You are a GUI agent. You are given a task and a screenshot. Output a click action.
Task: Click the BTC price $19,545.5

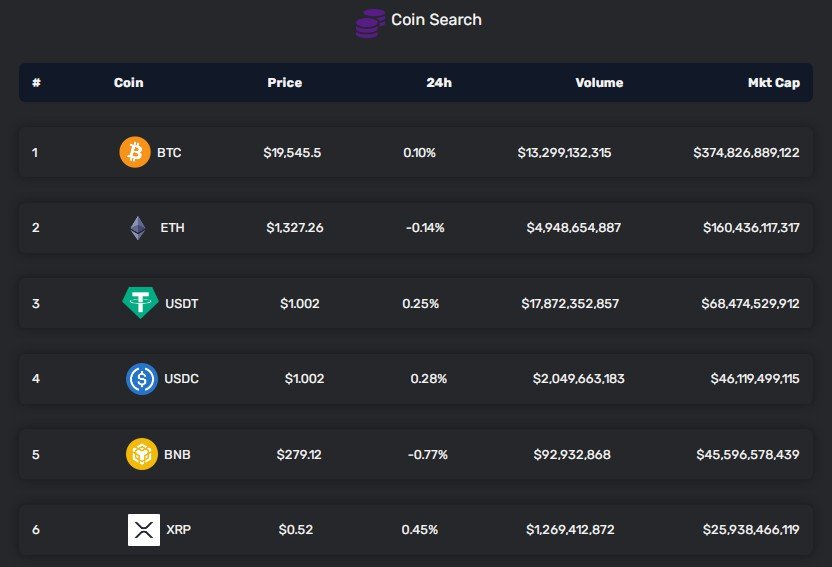(x=292, y=153)
